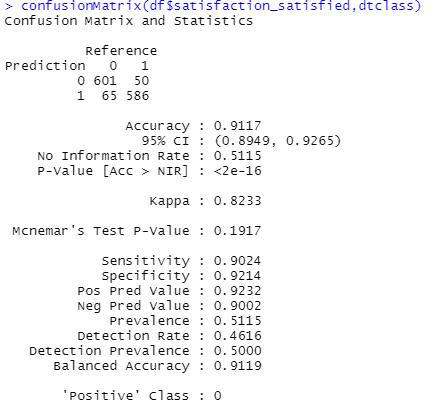Click the value 601 in the matrix
440x410 pixels.
coord(105,81)
